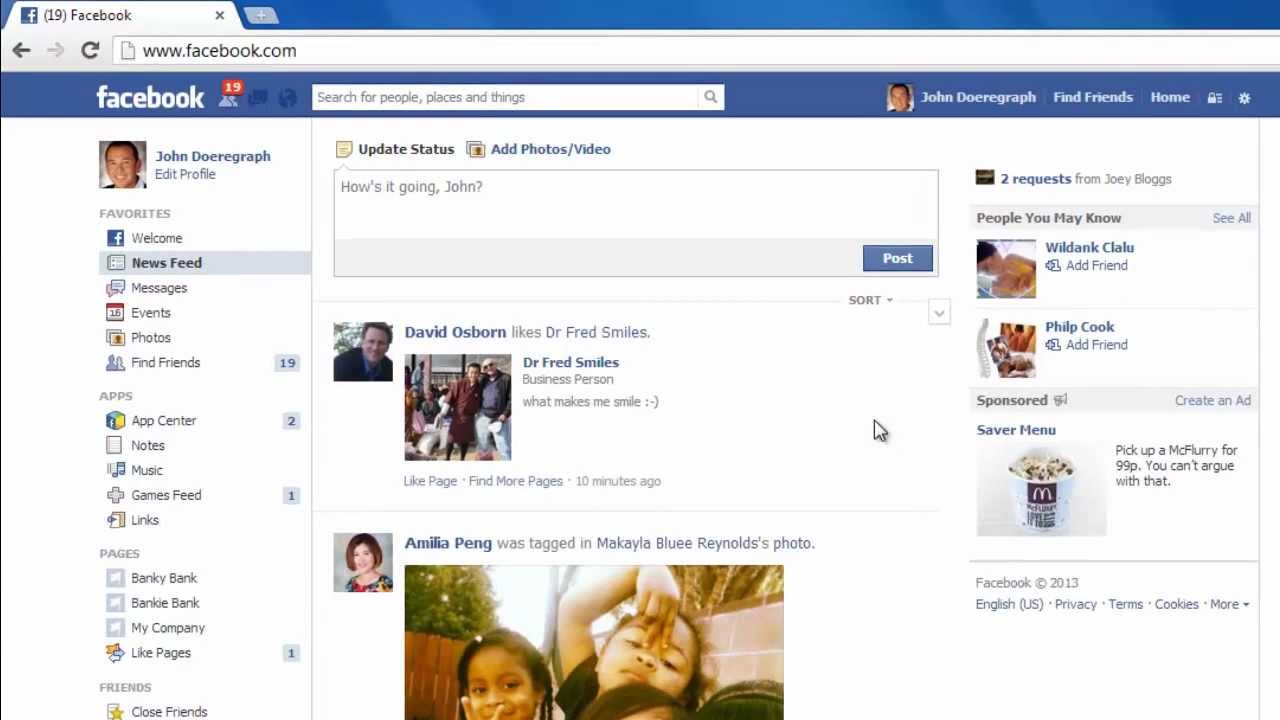Open a new browser tab
The width and height of the screenshot is (1280, 720).
[x=260, y=15]
